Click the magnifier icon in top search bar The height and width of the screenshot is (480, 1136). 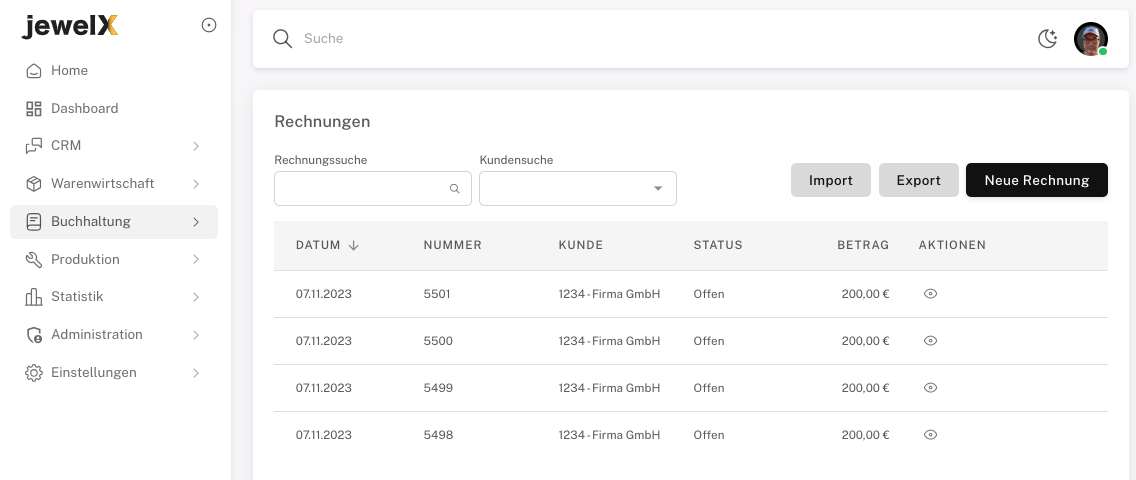coord(283,39)
